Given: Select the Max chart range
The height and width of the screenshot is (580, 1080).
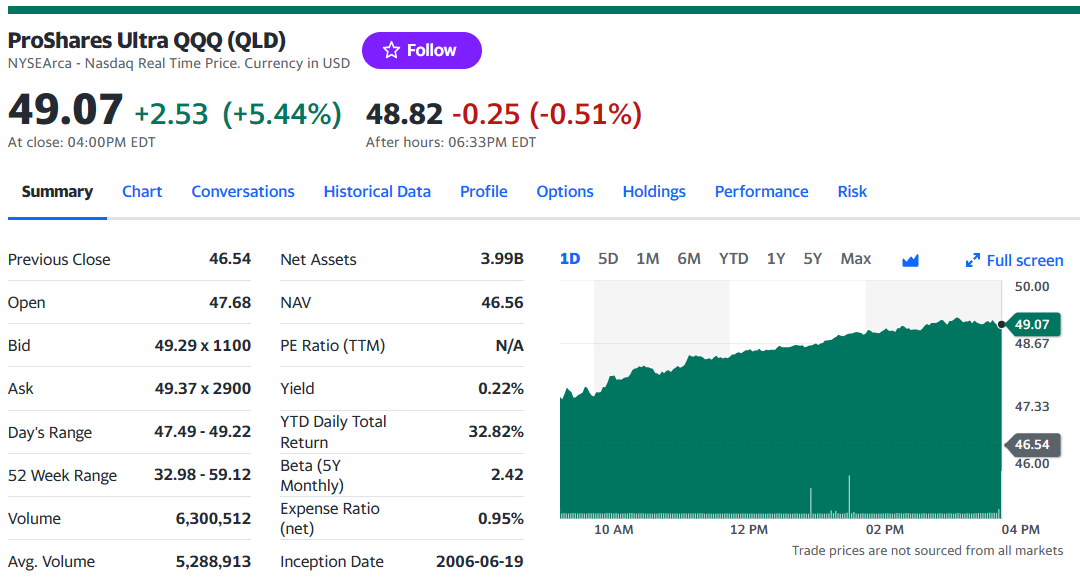Looking at the screenshot, I should [855, 259].
